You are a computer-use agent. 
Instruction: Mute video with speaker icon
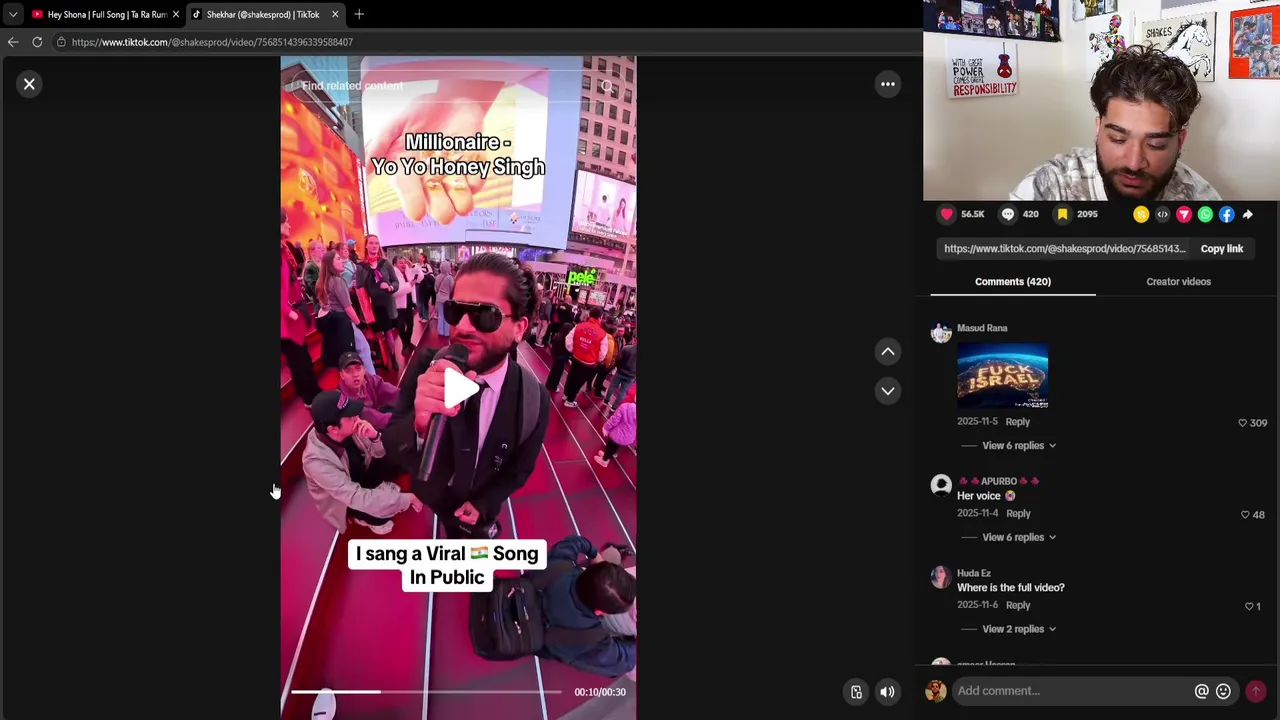887,692
